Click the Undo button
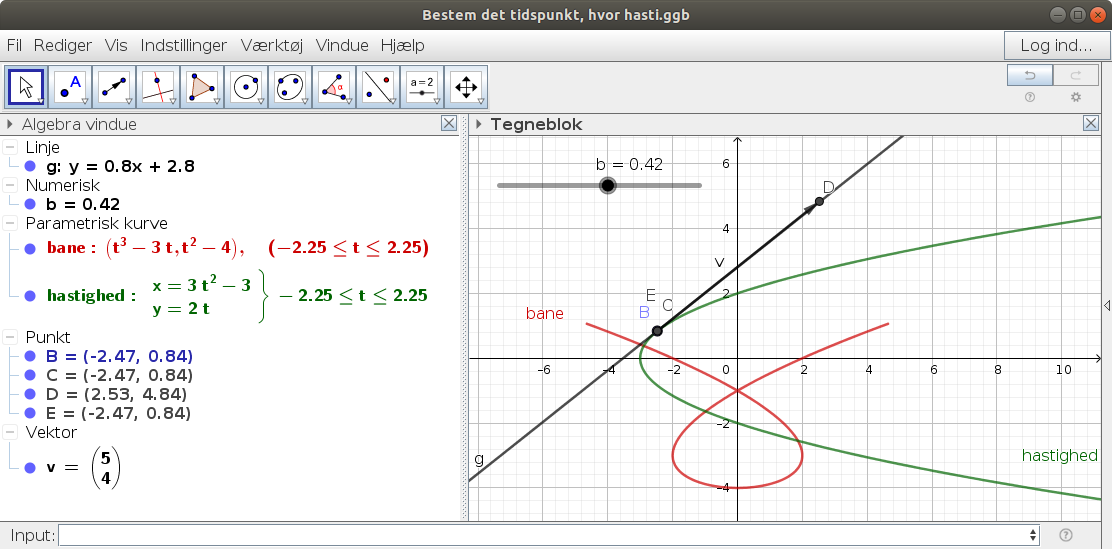The image size is (1112, 549). point(1030,75)
